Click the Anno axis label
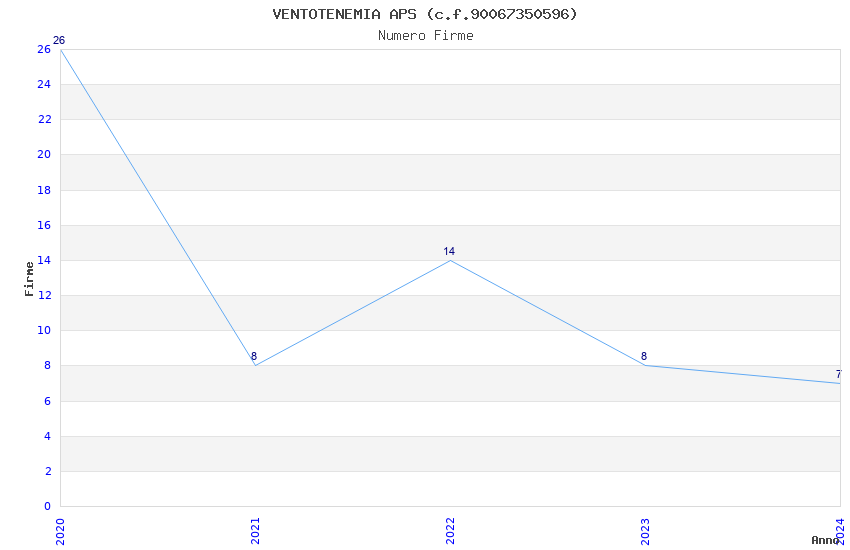The width and height of the screenshot is (850, 550). tap(825, 540)
